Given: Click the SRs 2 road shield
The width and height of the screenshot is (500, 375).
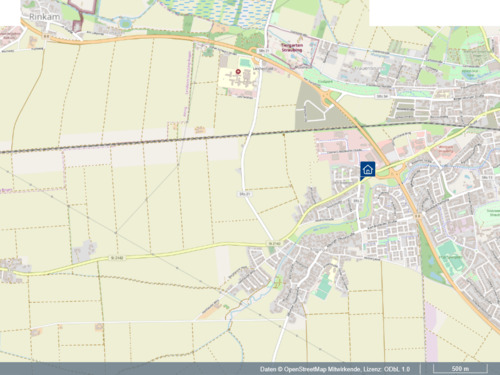Looking at the screenshot, I should pos(357,201).
